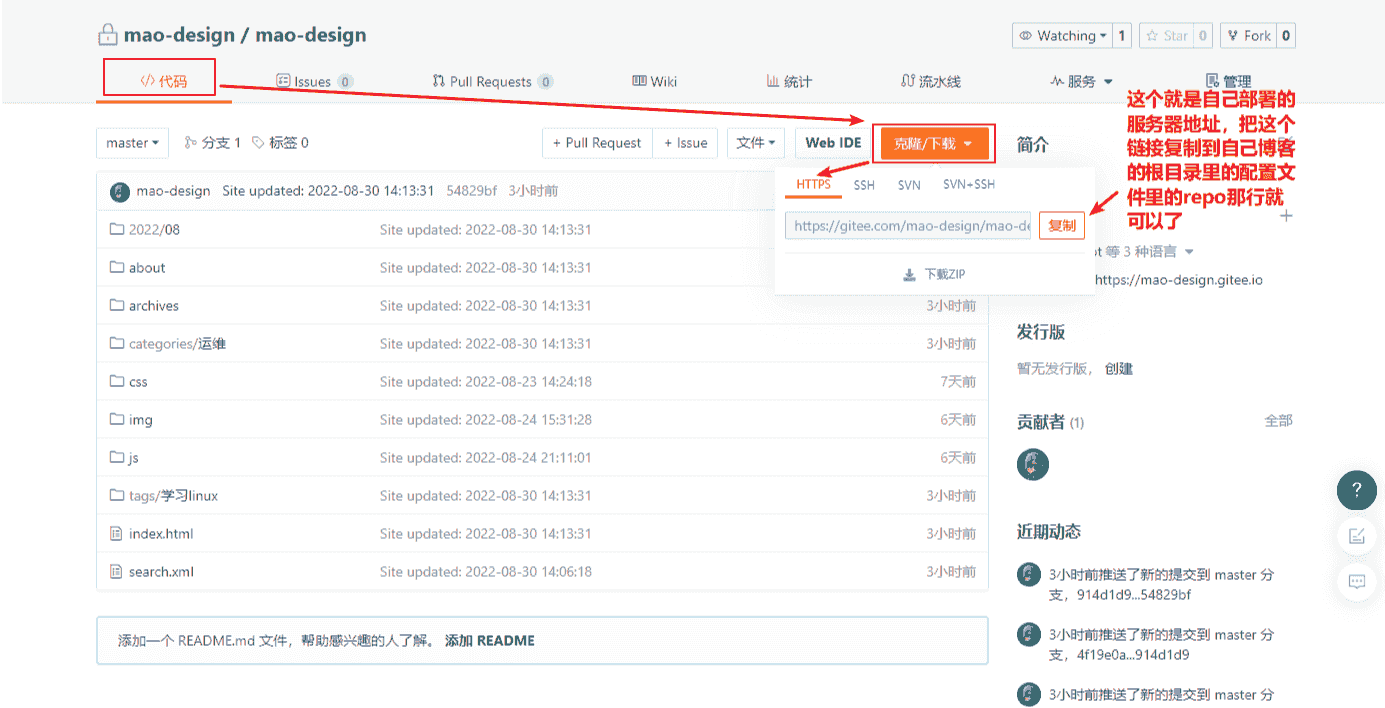Viewport: 1385px width, 708px height.
Task: Click the lock icon beside repository name
Action: tap(107, 35)
